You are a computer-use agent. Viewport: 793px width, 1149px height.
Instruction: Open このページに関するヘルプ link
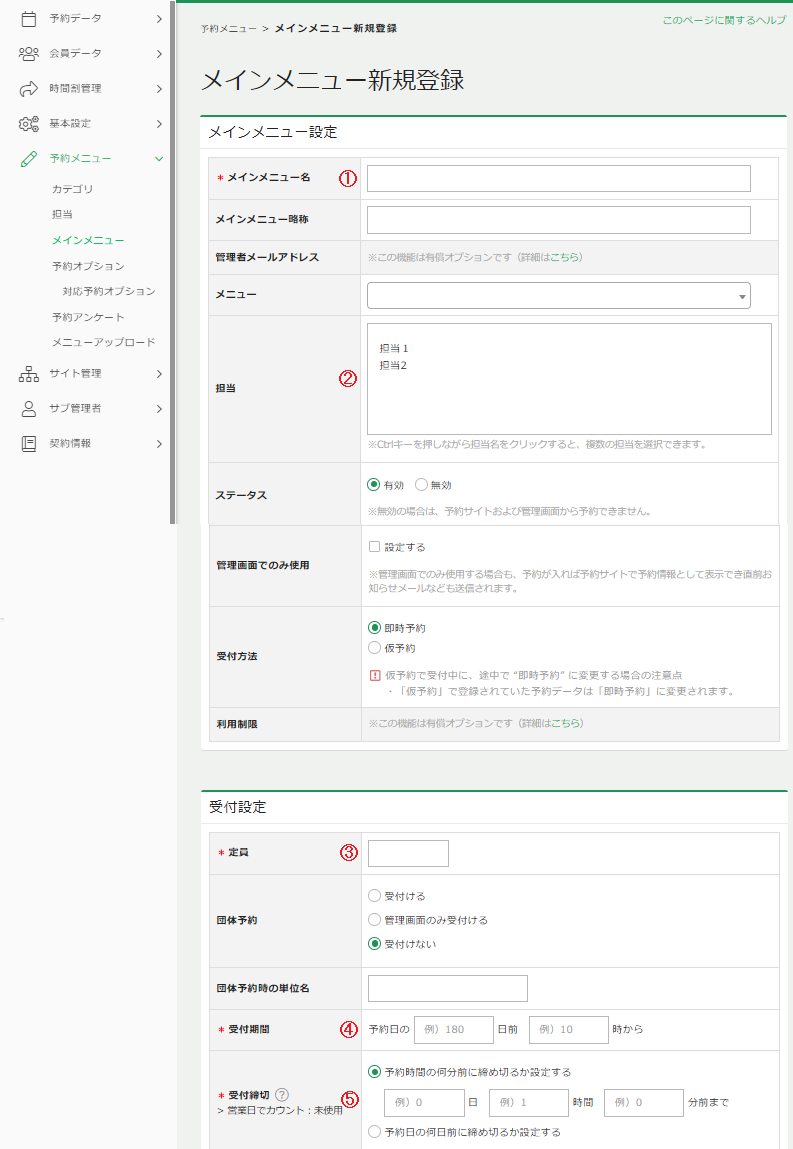(724, 21)
